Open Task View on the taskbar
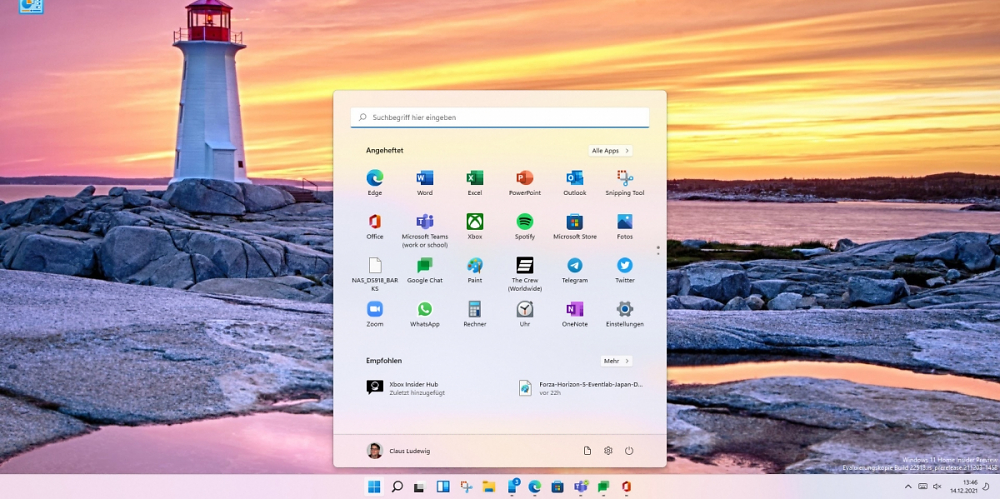1000x499 pixels. (419, 487)
